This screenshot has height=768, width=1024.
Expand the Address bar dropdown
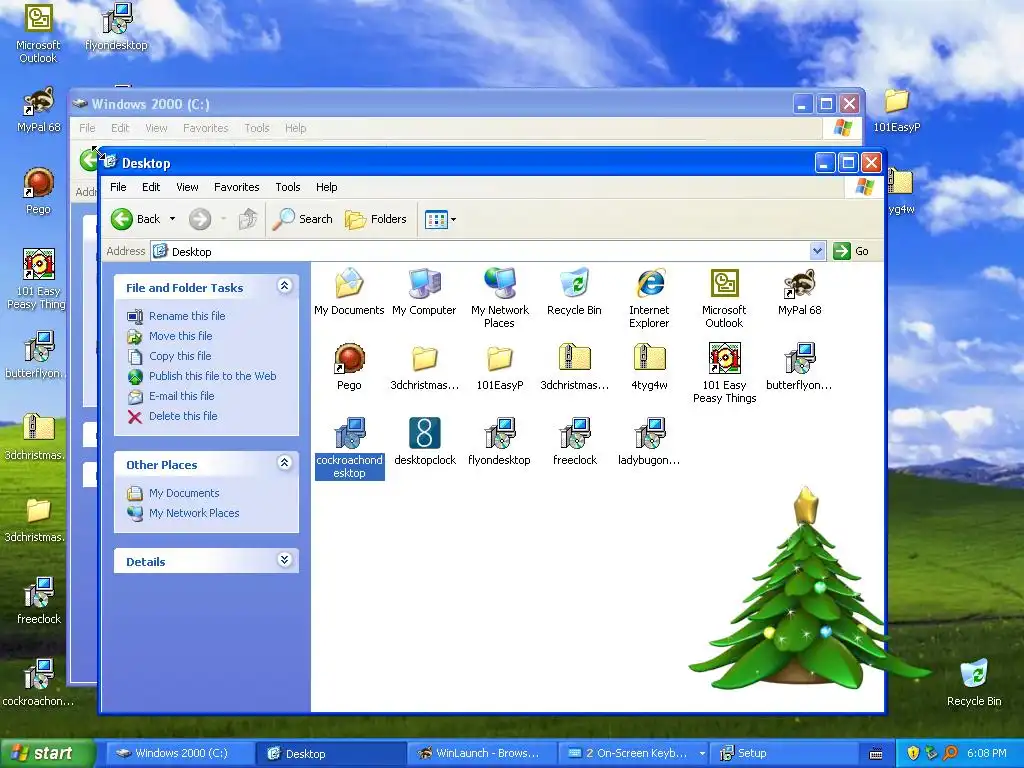[817, 251]
